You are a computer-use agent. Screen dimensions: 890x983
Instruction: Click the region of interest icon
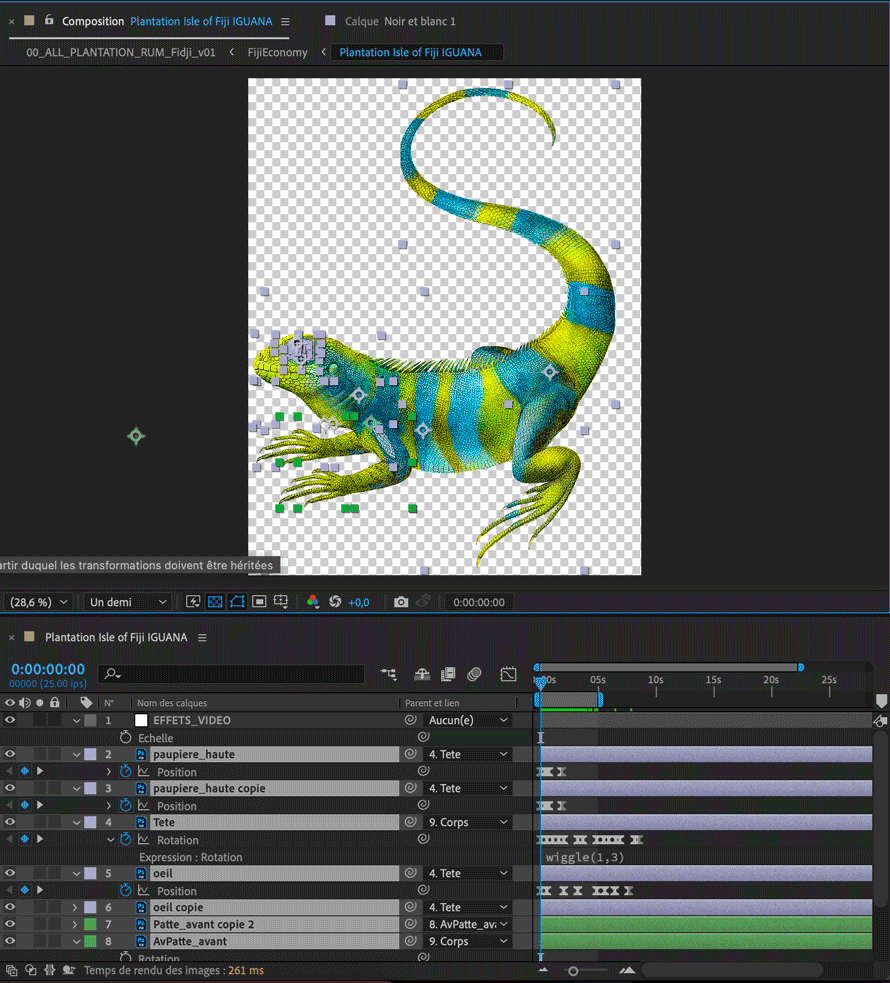coord(259,602)
